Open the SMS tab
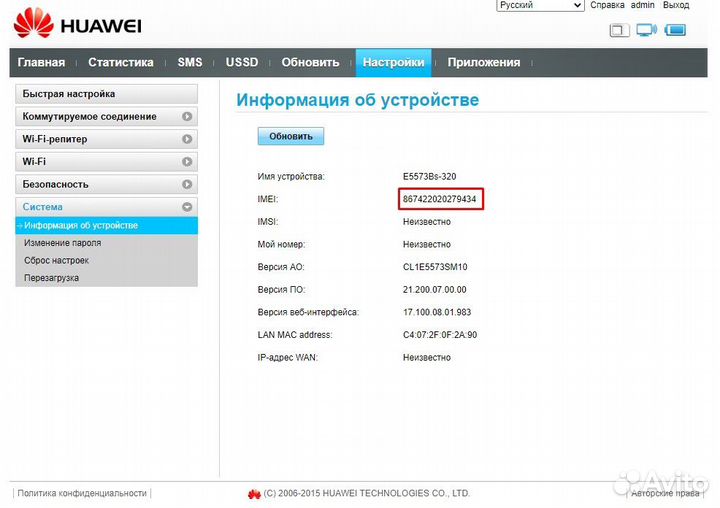Image resolution: width=720 pixels, height=508 pixels. tap(190, 62)
